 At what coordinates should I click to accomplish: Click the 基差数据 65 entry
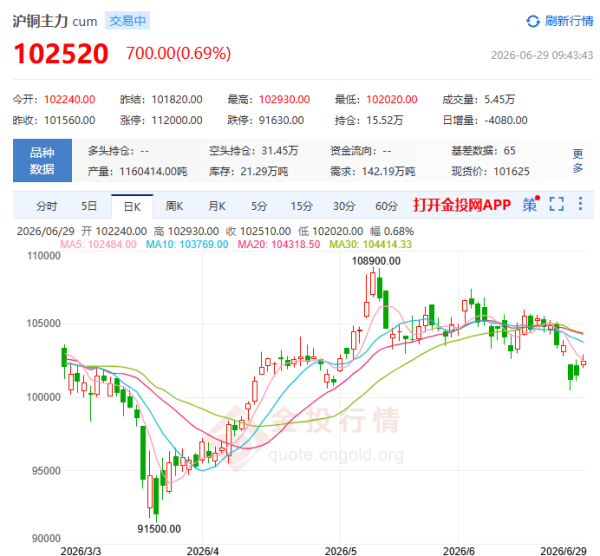(483, 151)
